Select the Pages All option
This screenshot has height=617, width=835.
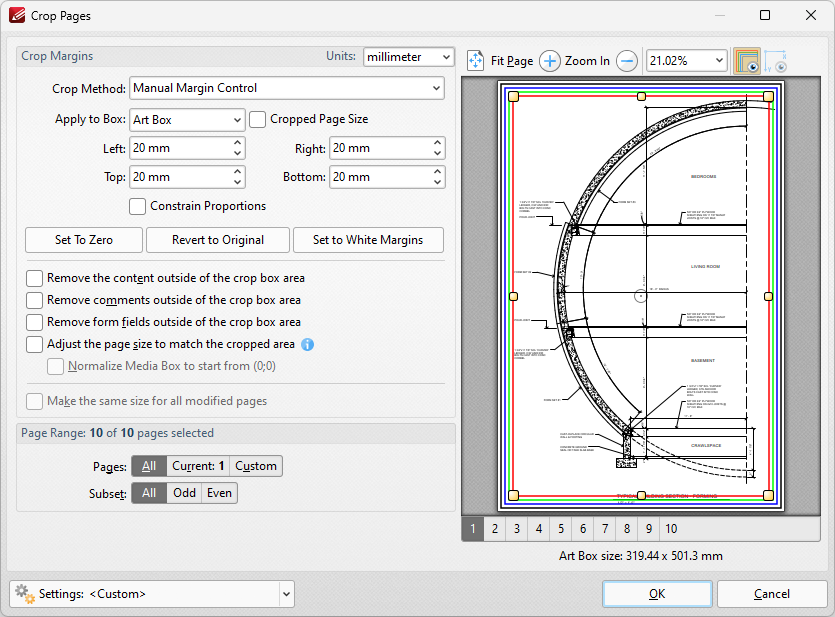pyautogui.click(x=149, y=466)
